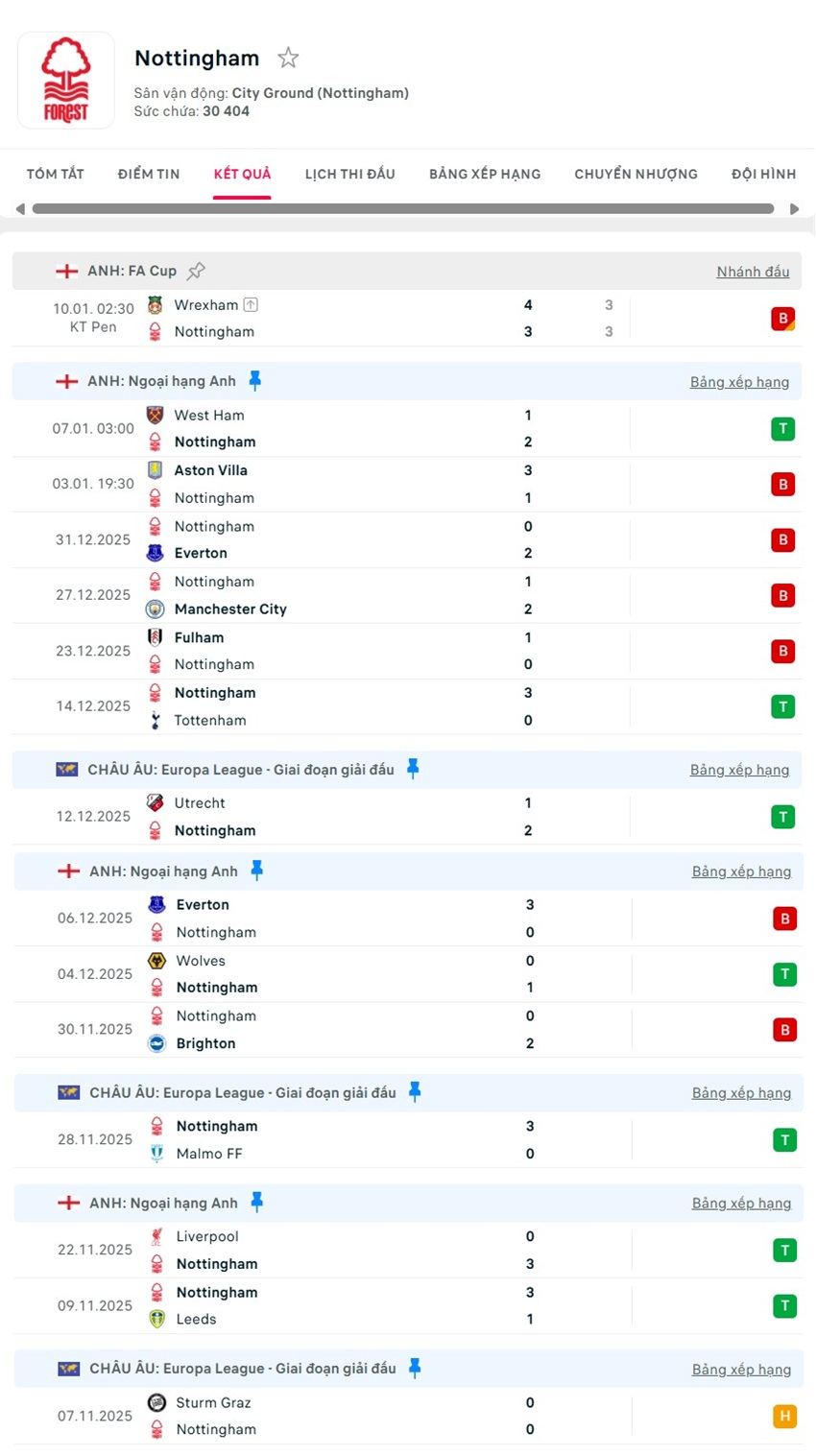Pin the FA Cup league header
Viewport: 816px width, 1456px height.
[x=196, y=271]
